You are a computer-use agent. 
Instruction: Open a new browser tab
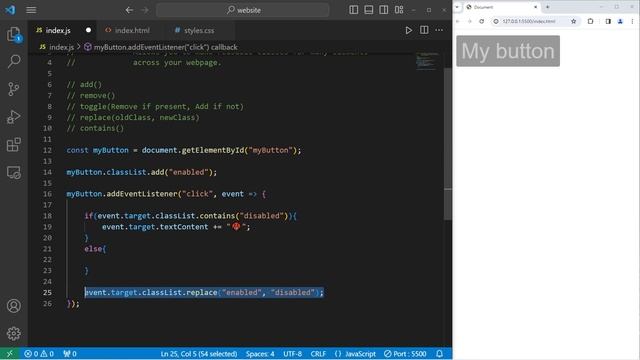point(547,7)
